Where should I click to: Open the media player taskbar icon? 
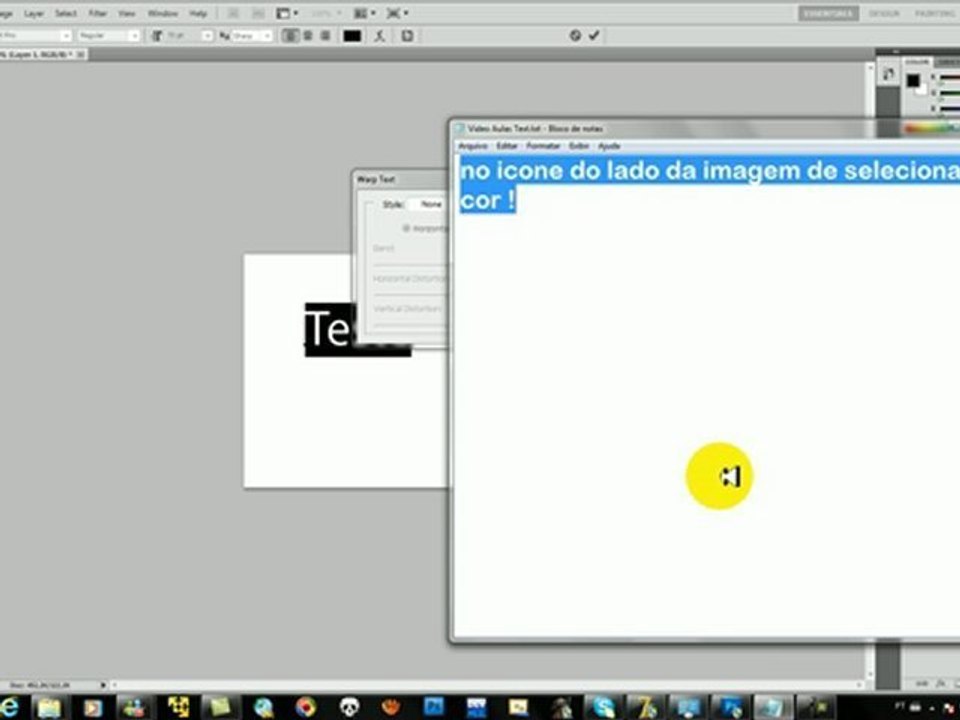click(x=92, y=707)
